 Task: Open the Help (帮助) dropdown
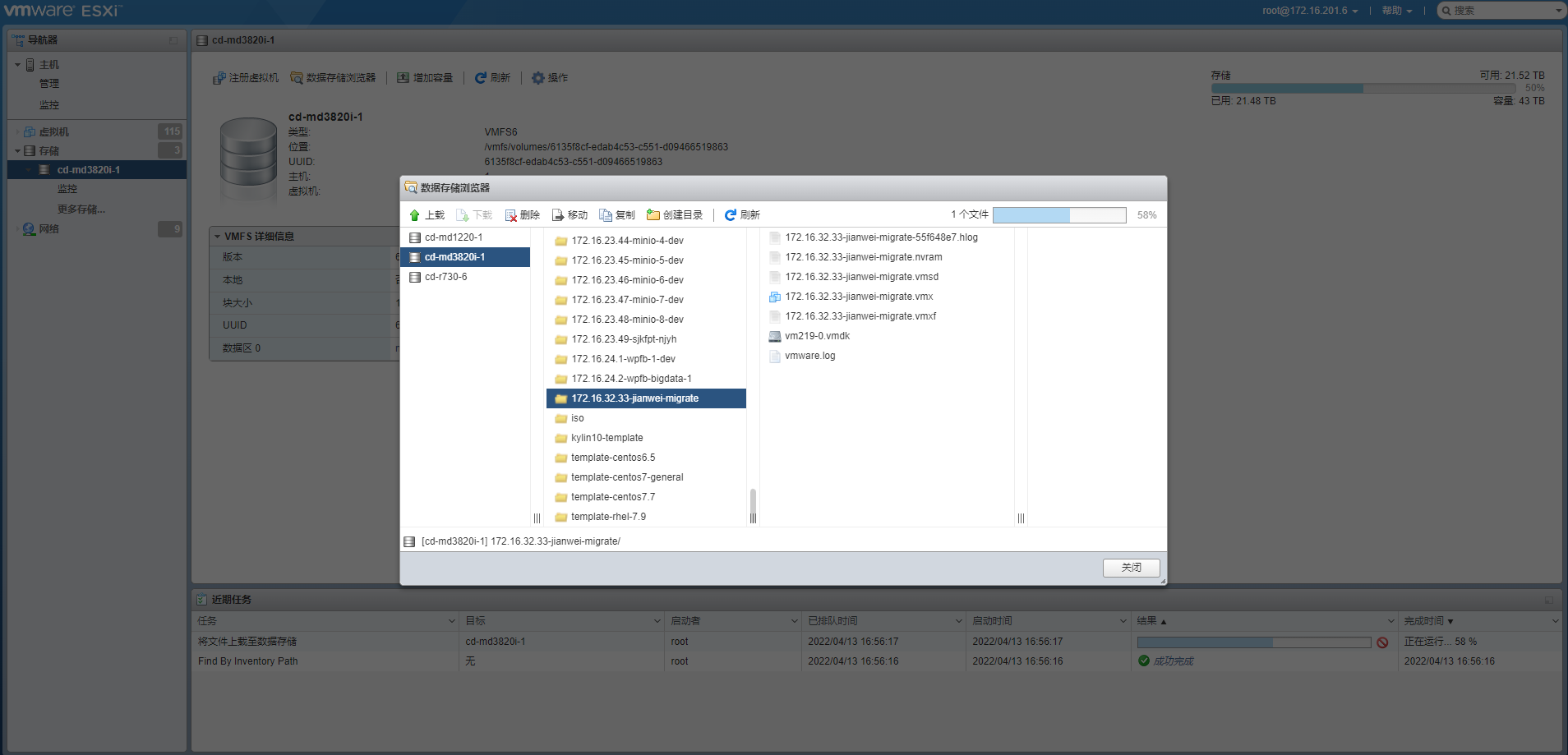tap(1396, 11)
